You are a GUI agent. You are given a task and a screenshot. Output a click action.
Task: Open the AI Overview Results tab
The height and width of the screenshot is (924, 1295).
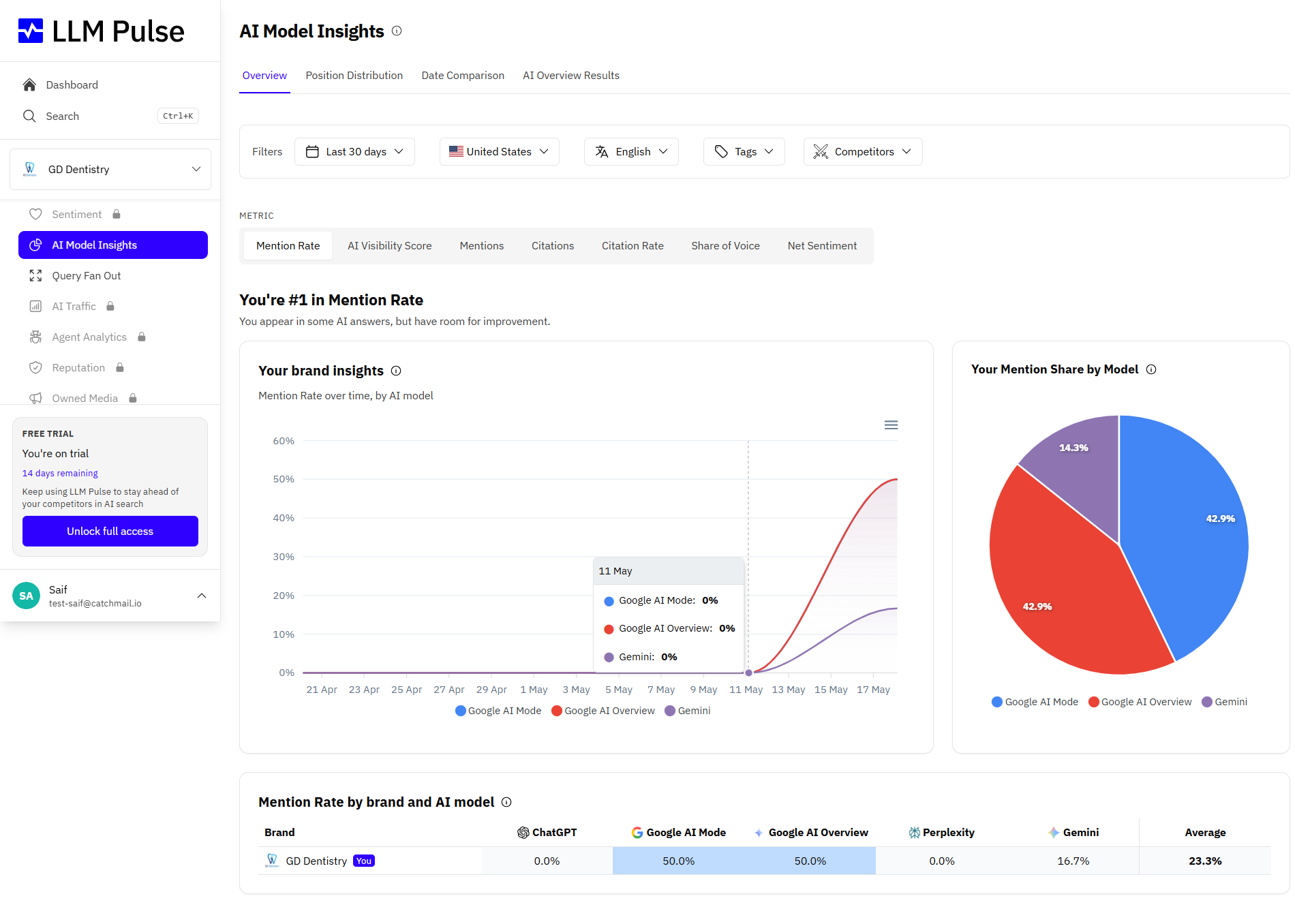(x=571, y=75)
